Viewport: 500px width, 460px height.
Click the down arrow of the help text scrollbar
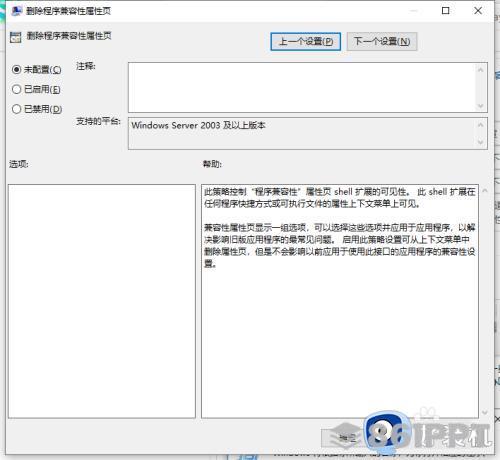click(x=485, y=413)
